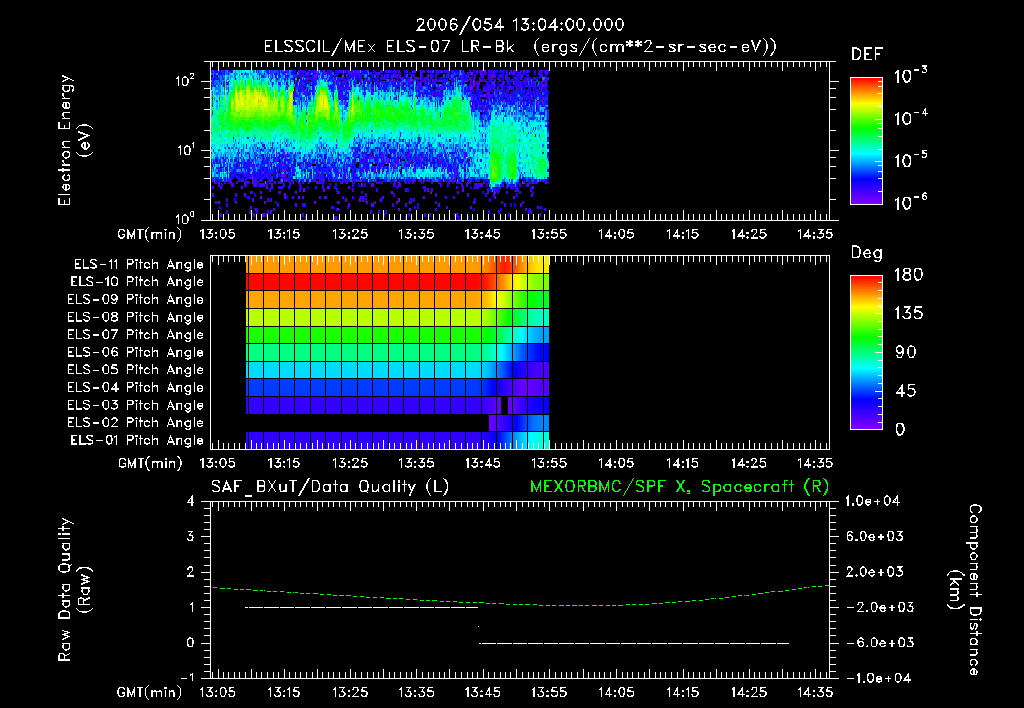Viewport: 1024px width, 708px height.
Task: Click the timestamp title 2006/054 13:04:00.000
Action: 520,25
